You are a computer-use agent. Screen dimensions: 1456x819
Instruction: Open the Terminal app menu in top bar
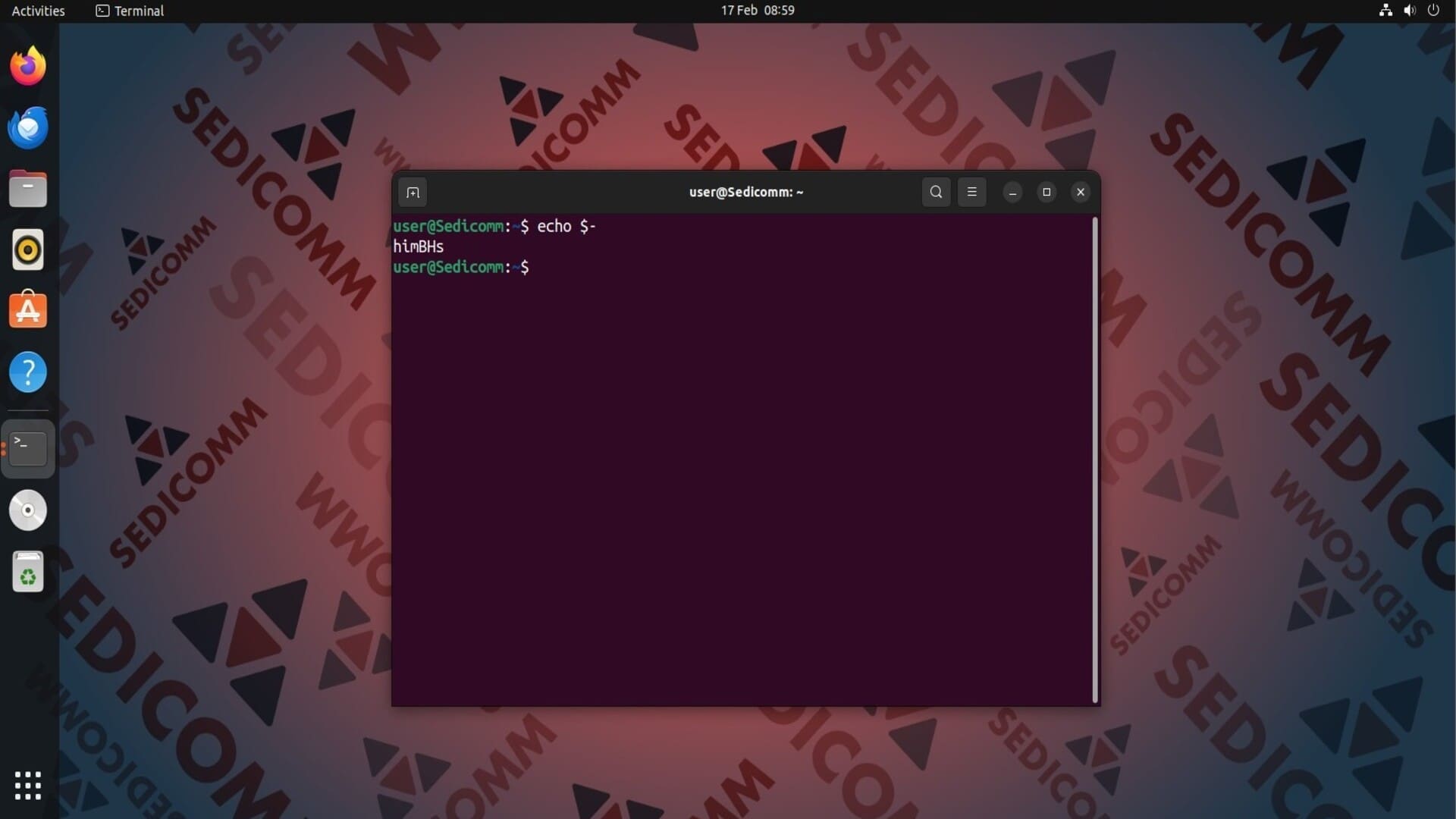click(x=130, y=11)
